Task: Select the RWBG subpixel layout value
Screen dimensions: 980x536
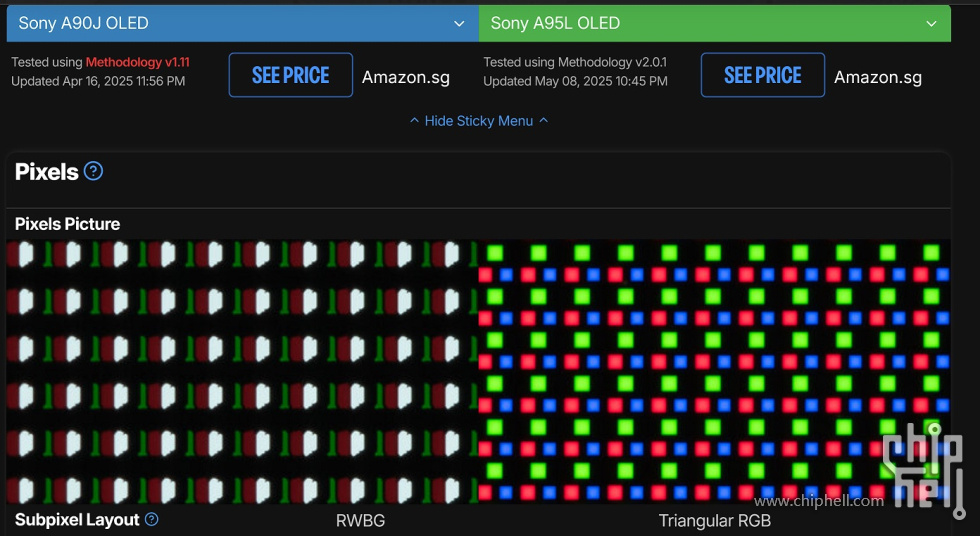Action: 360,520
